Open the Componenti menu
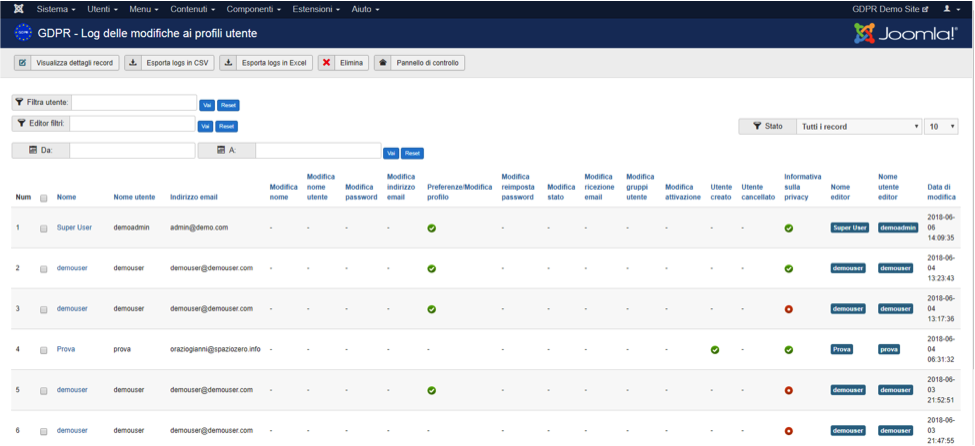Viewport: 975px width, 446px height. (254, 9)
